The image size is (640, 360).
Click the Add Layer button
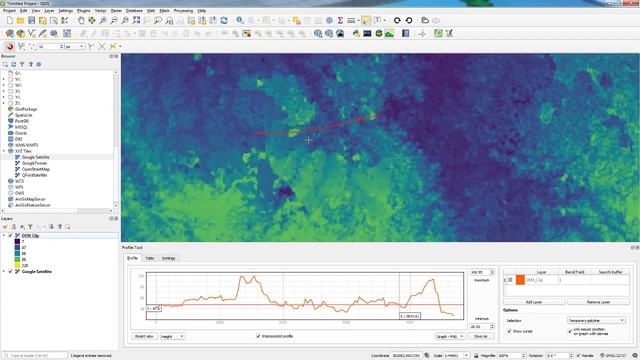point(534,302)
